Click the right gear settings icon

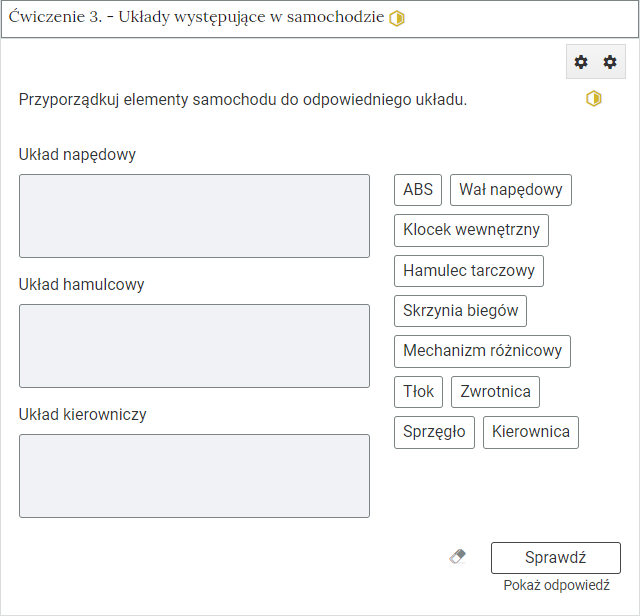click(x=610, y=62)
